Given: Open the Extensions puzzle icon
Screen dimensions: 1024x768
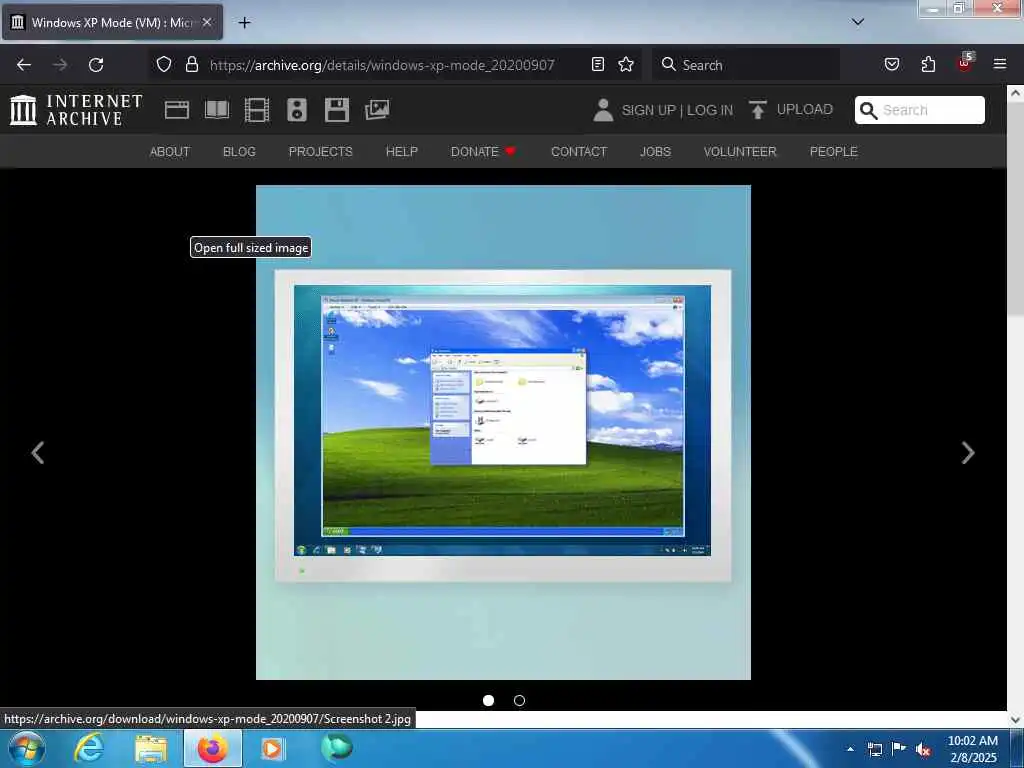Looking at the screenshot, I should coord(928,65).
